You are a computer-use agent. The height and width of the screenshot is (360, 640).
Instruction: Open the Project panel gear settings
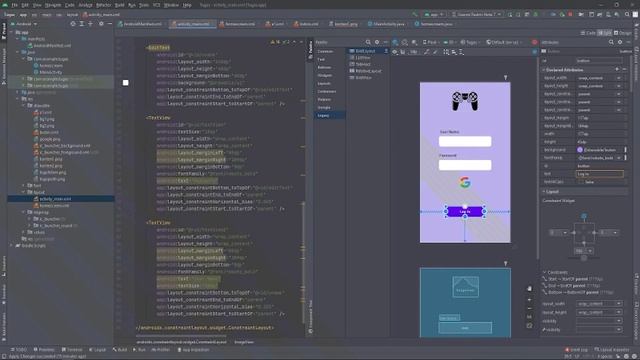pos(101,24)
